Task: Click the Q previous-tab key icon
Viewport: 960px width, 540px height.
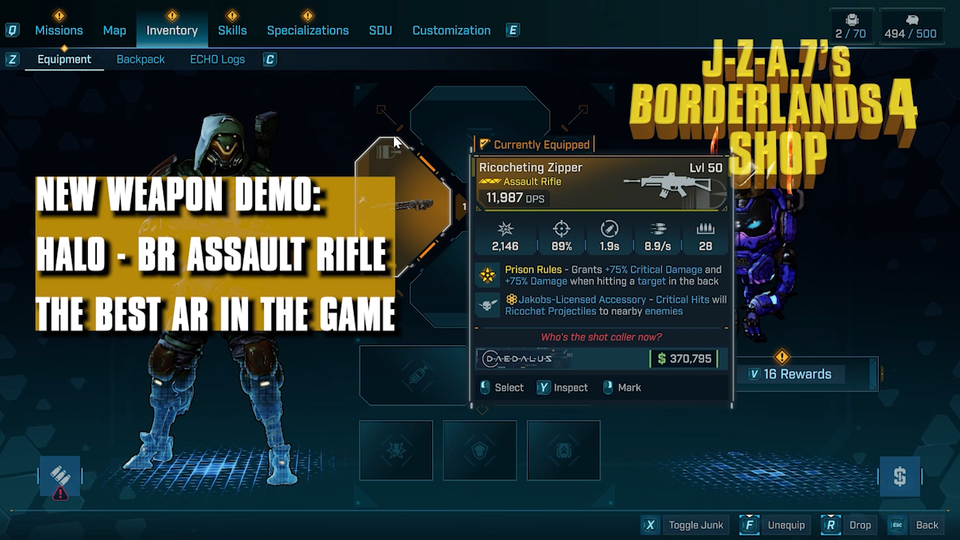Action: 12,30
